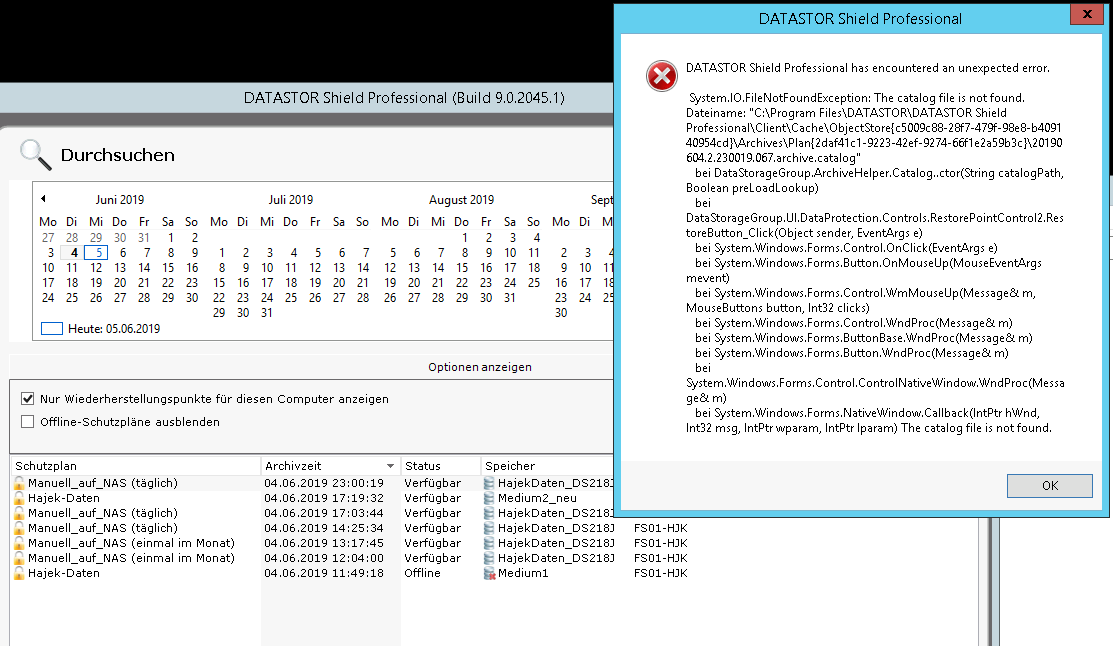Go to previous month in calendar
Viewport: 1113px width, 646px height.
43,199
